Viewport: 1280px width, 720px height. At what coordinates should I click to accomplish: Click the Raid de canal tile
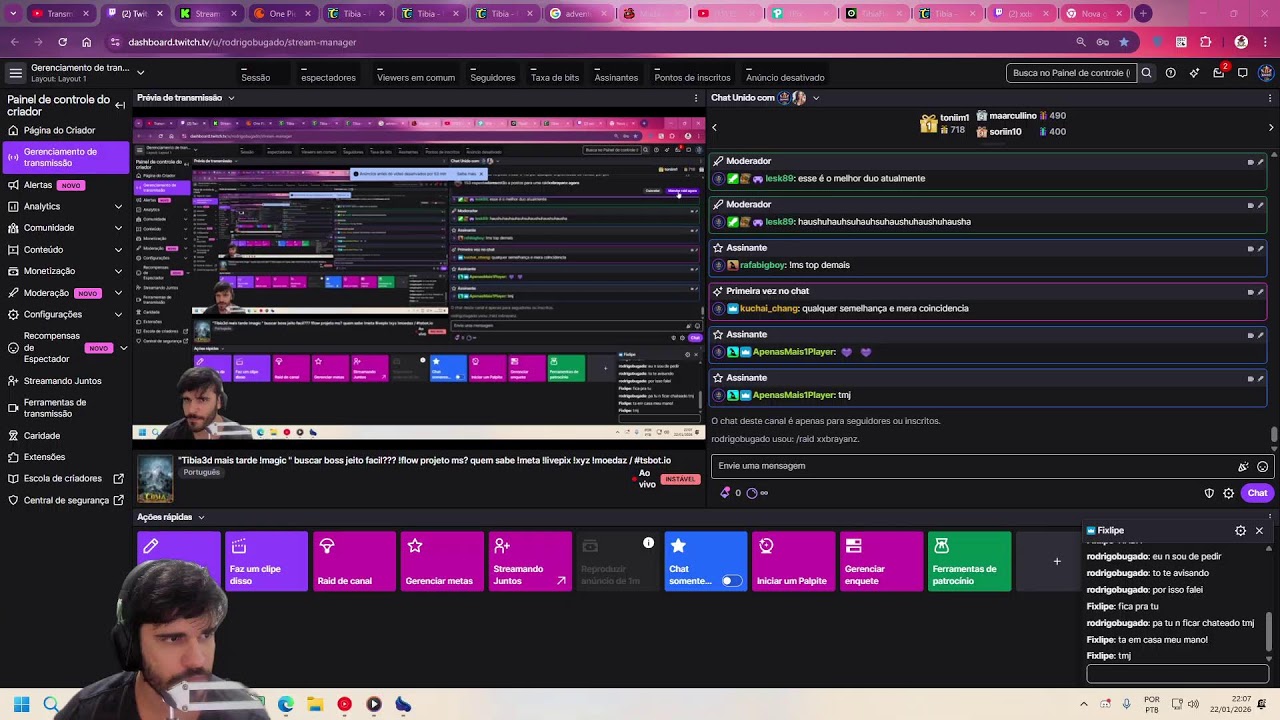(x=355, y=561)
